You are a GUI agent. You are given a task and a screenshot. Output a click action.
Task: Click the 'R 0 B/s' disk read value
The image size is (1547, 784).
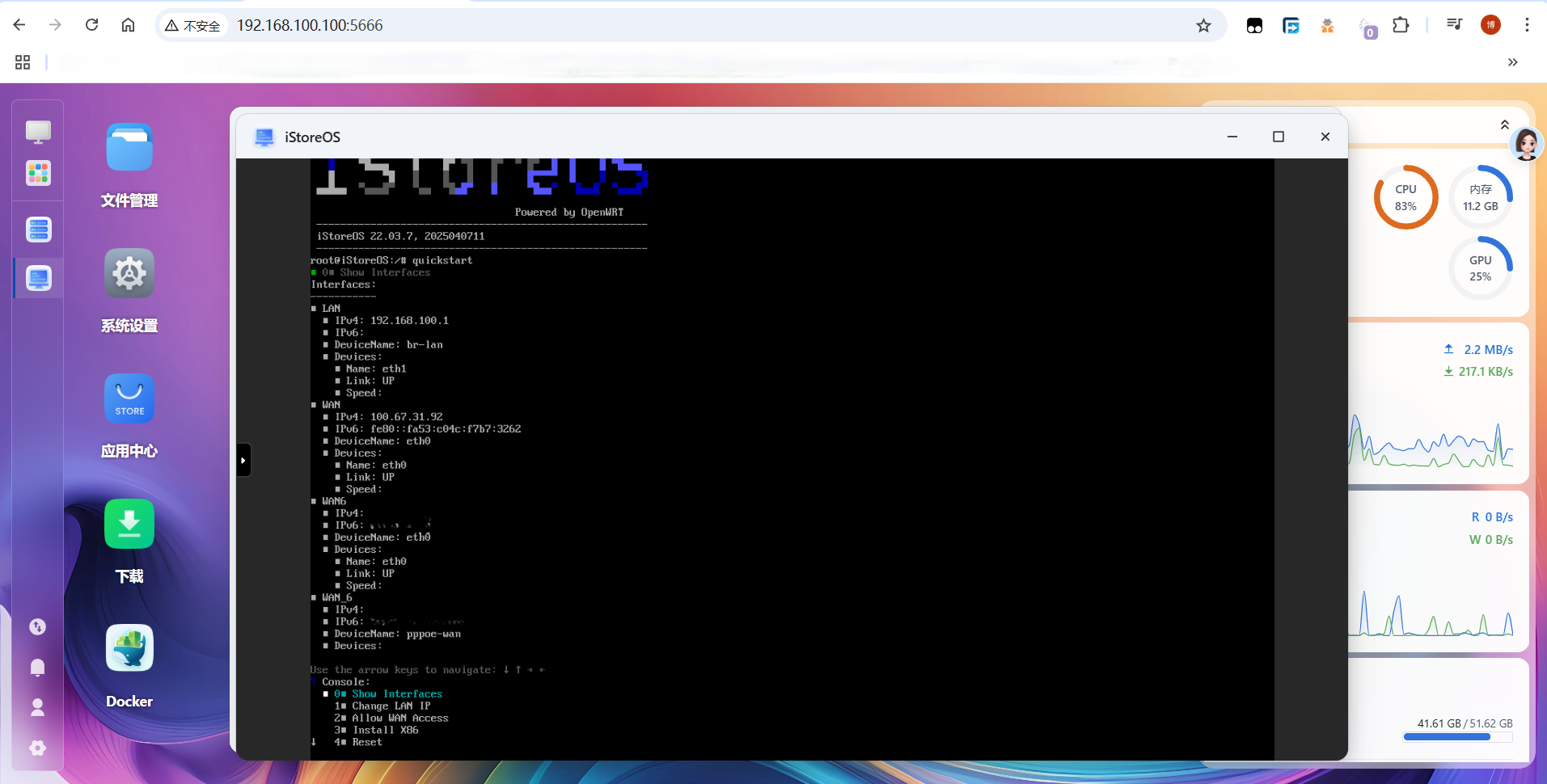pos(1492,517)
